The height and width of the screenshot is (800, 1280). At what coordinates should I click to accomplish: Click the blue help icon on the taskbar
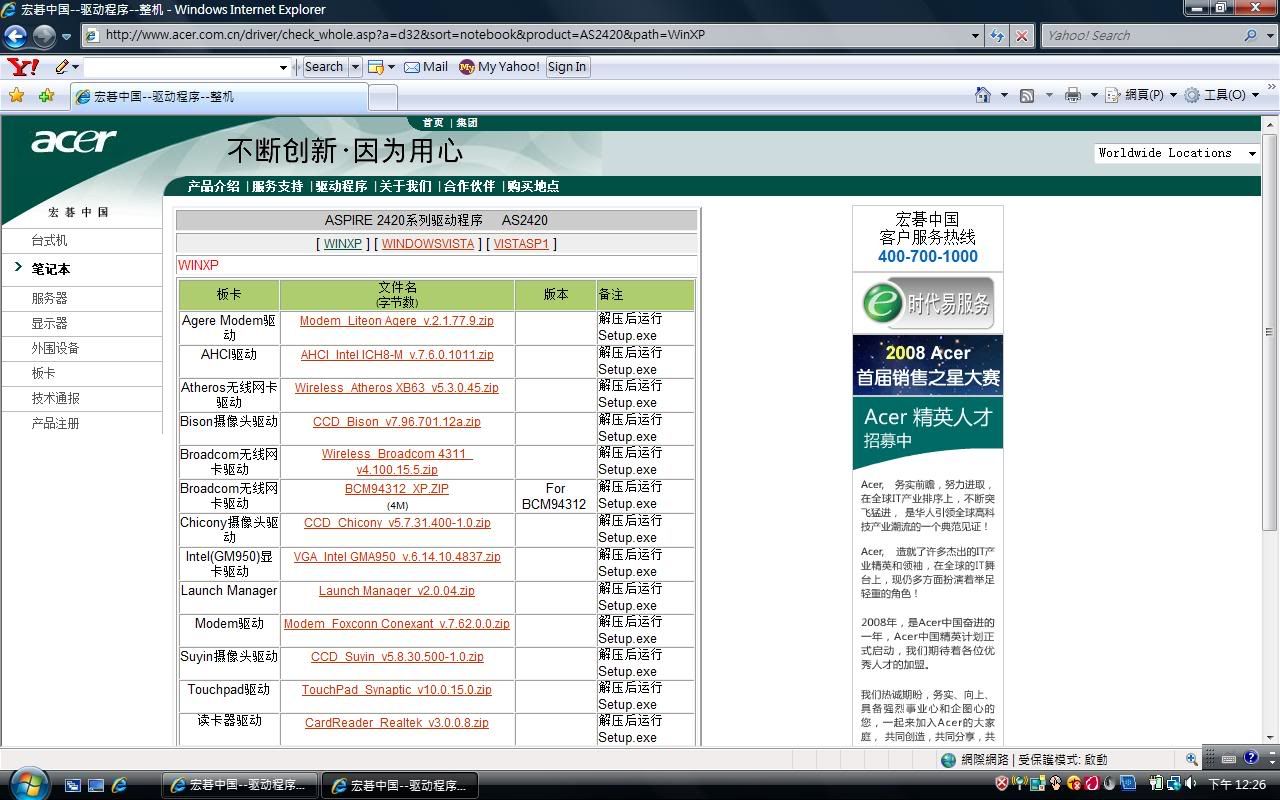pyautogui.click(x=1251, y=759)
